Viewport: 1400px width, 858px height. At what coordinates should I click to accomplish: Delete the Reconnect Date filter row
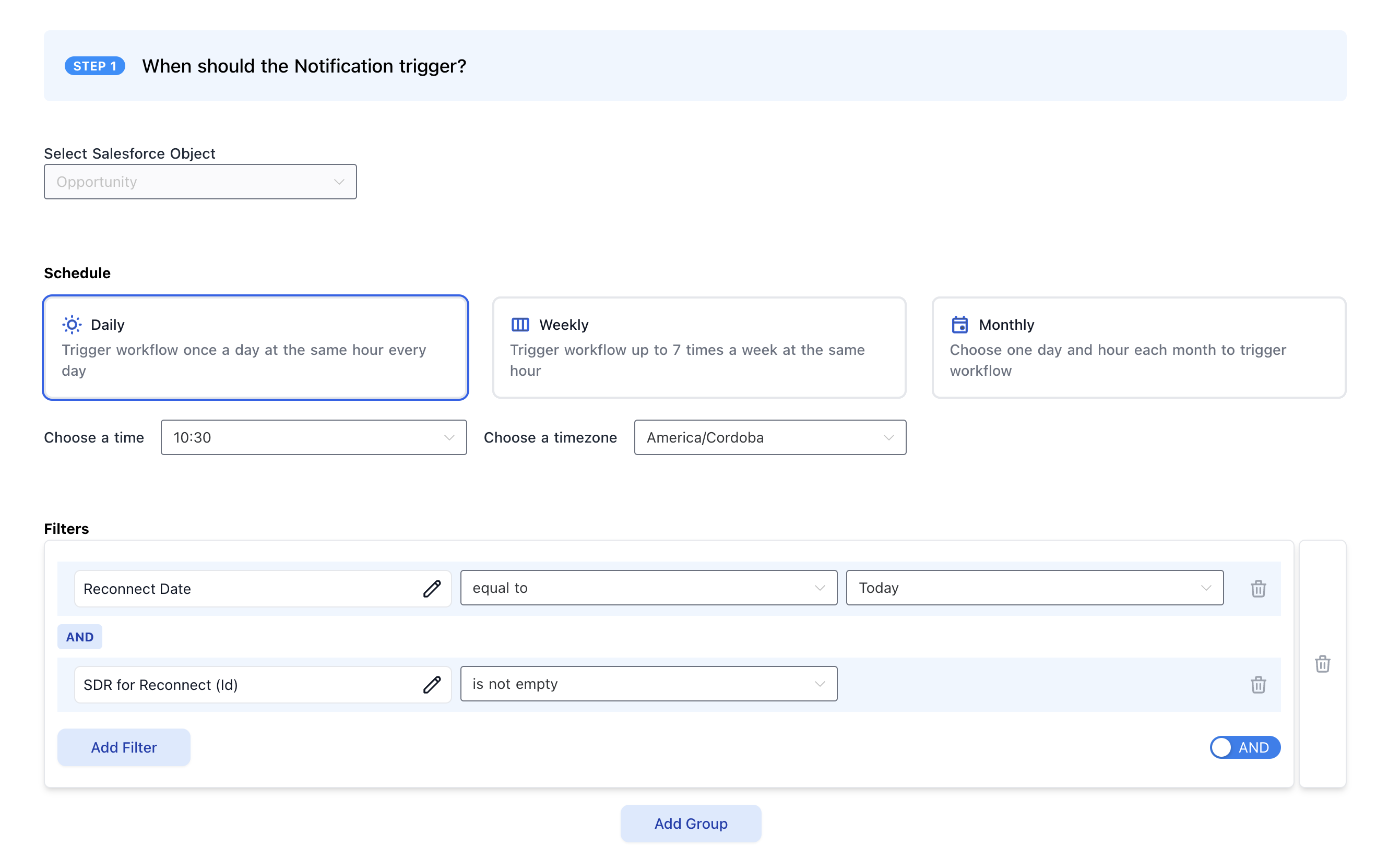click(1258, 589)
